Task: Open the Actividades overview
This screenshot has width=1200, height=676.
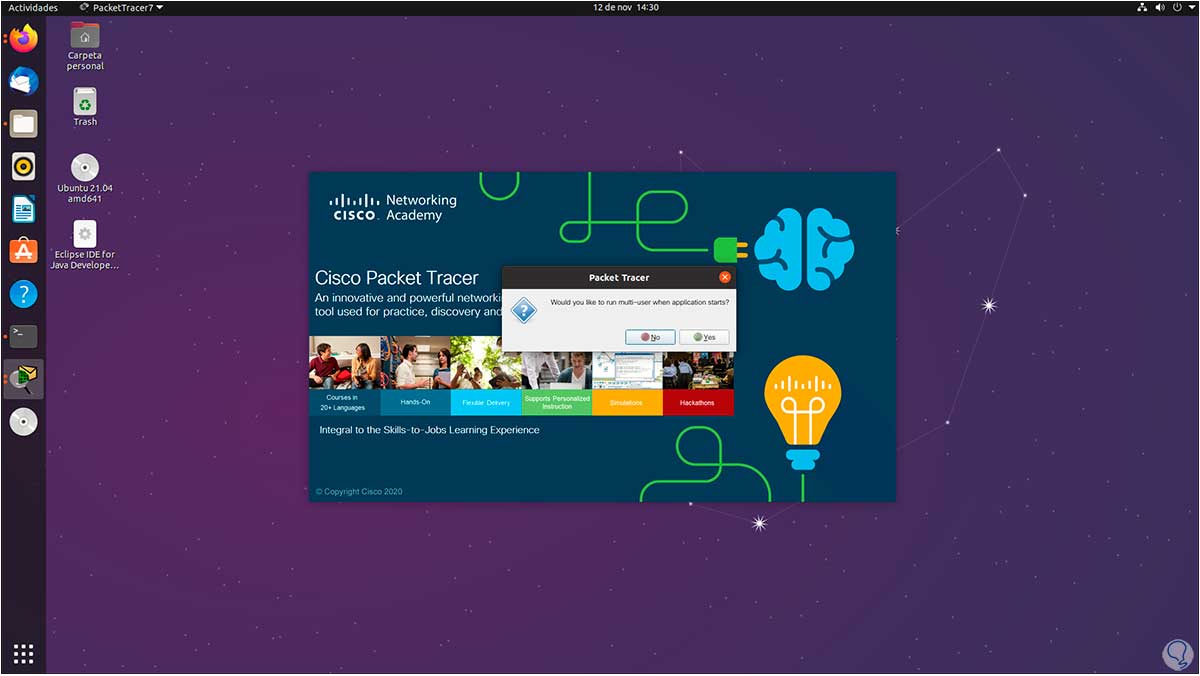Action: click(33, 7)
